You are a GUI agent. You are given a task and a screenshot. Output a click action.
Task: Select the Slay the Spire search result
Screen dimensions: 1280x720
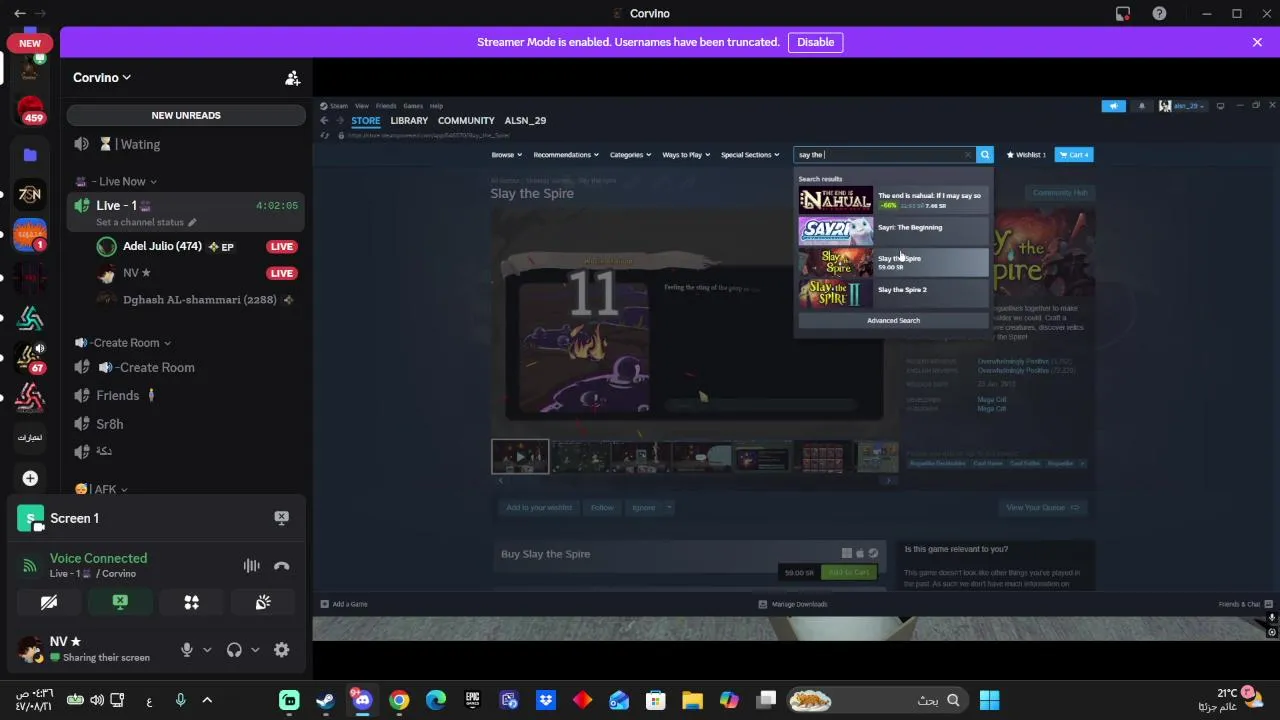(x=893, y=262)
